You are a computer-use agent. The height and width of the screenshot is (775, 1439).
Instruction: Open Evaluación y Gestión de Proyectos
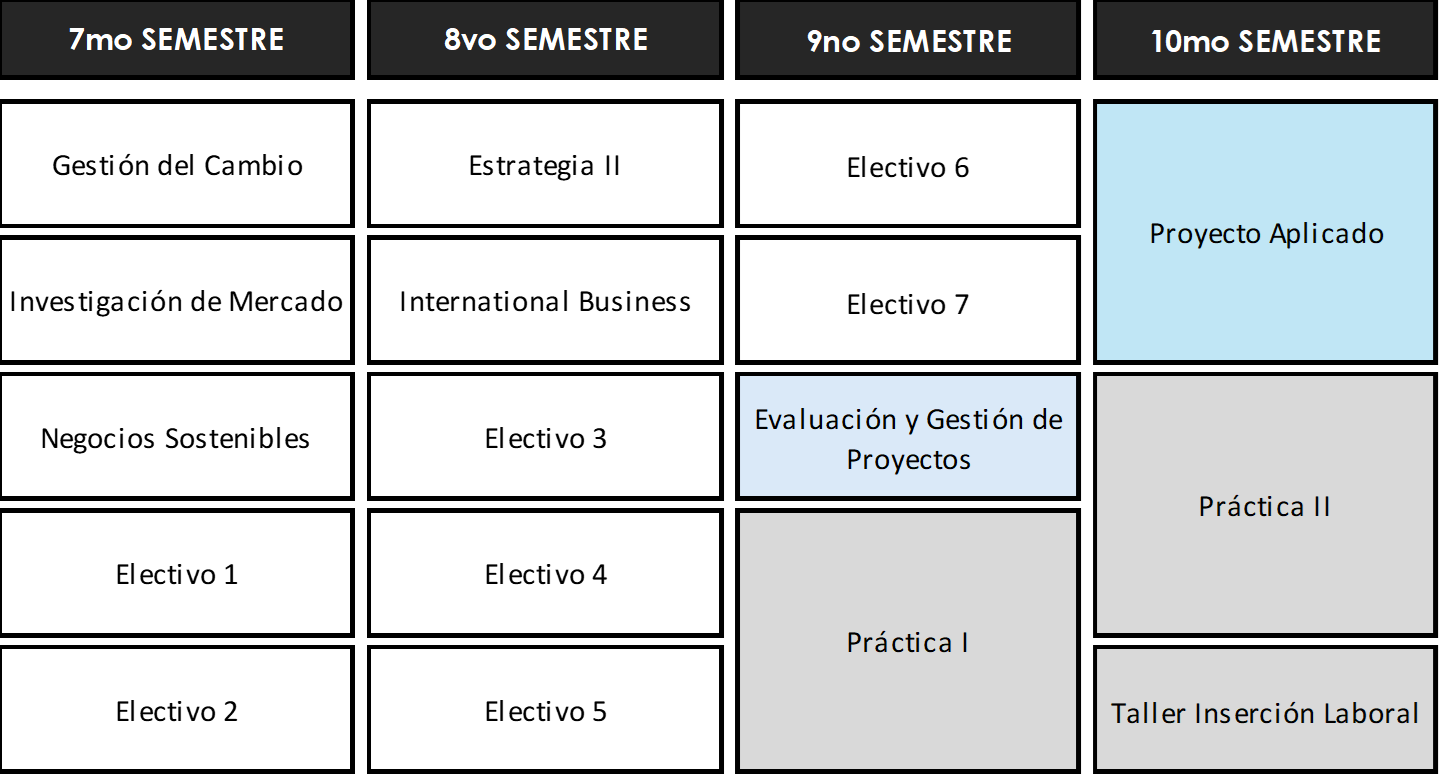908,437
